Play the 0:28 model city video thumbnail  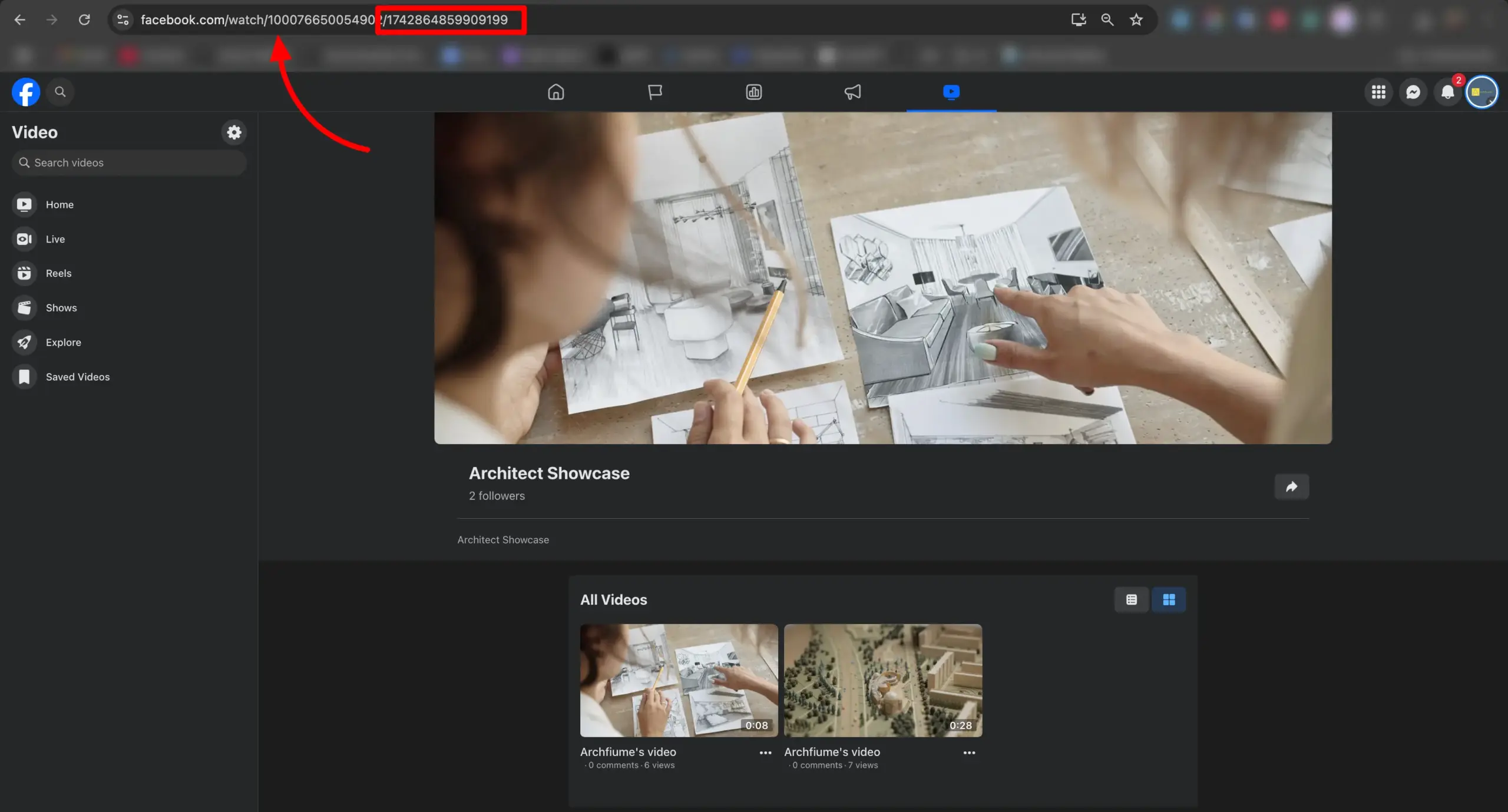882,680
